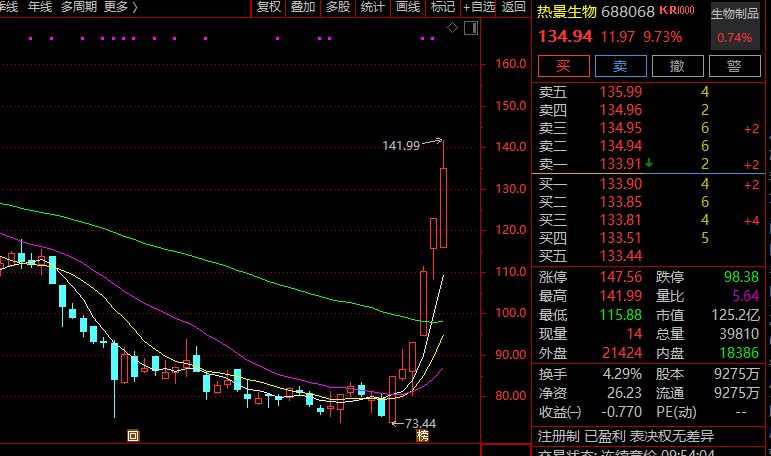
Task: Add stock to watchlist with +自选
Action: [x=478, y=7]
